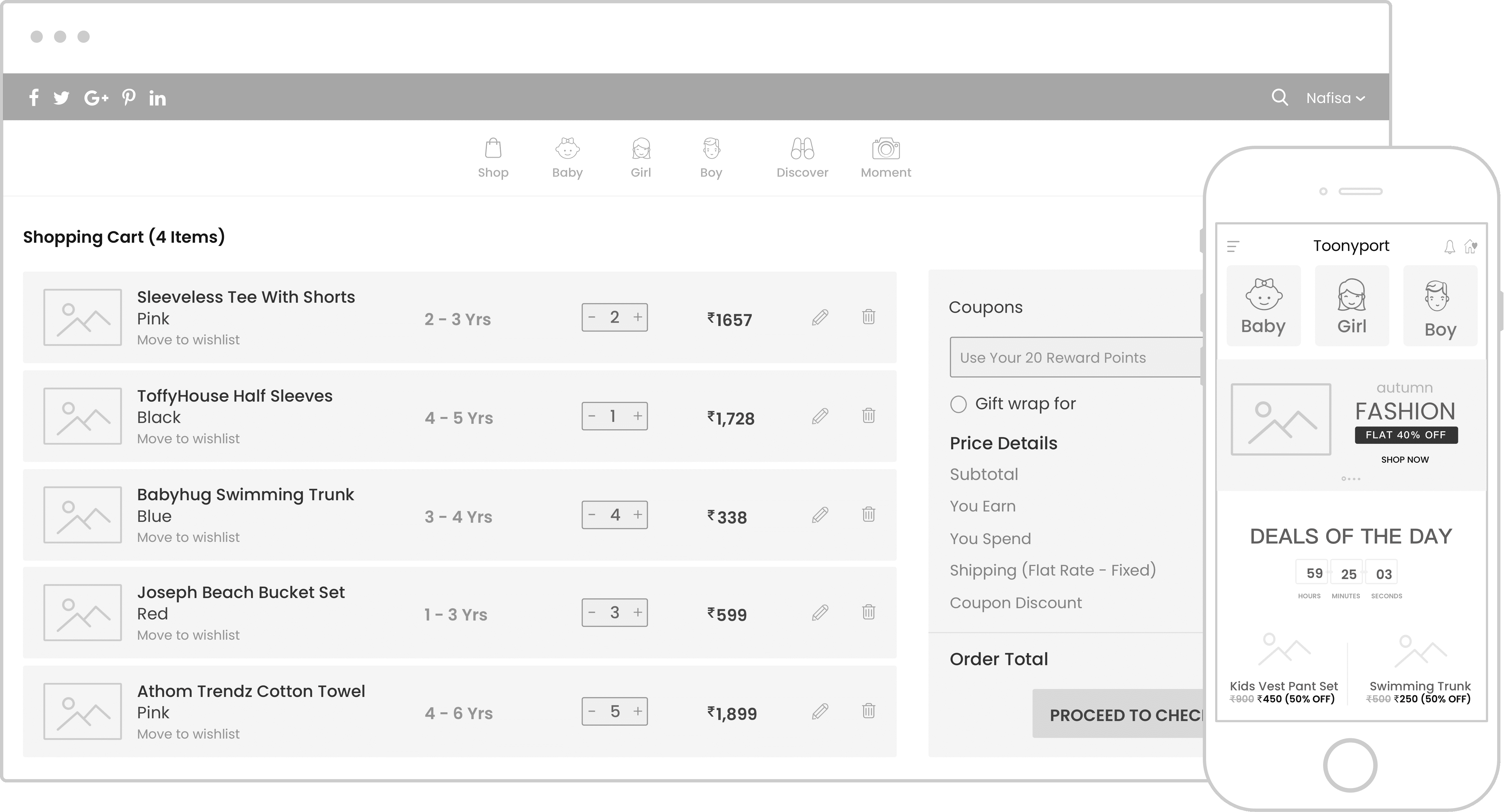Delete Sleeveless Tee With Shorts item
1504x812 pixels.
coord(868,317)
